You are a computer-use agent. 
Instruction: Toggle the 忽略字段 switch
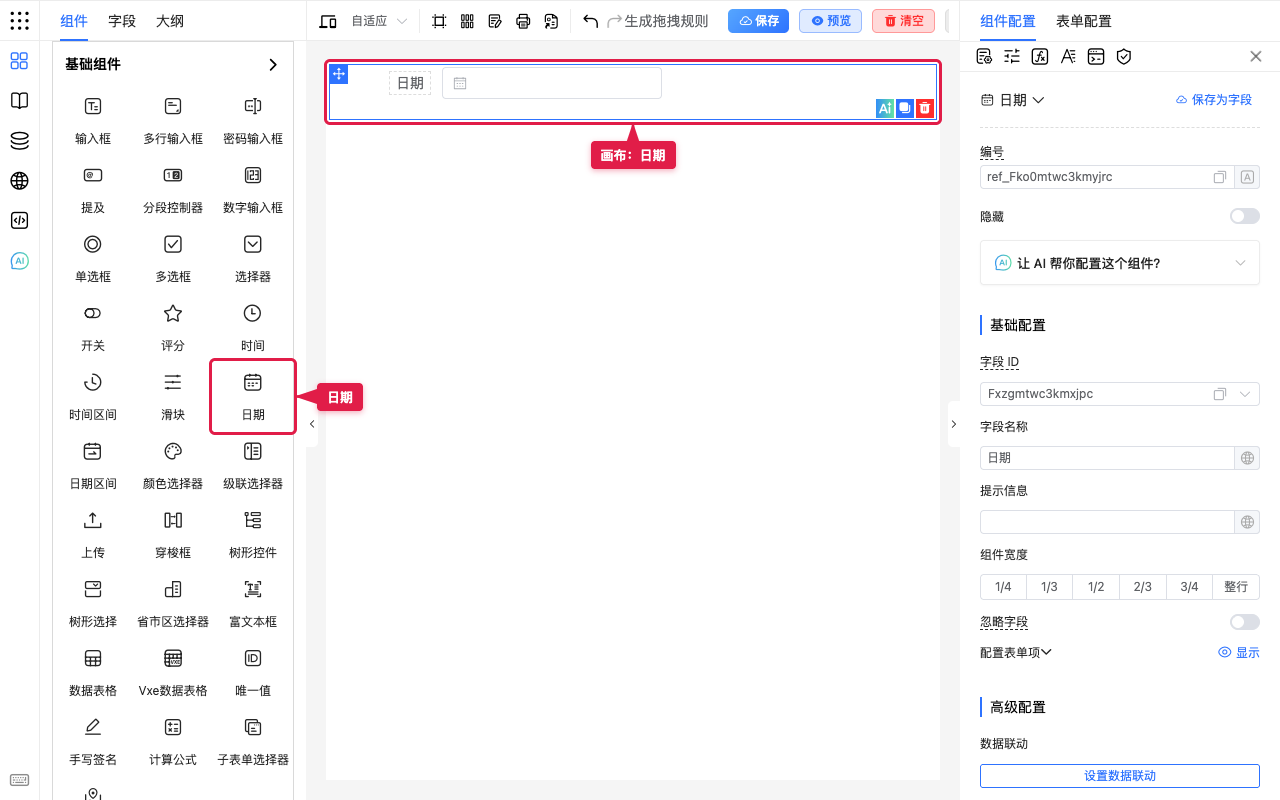point(1245,622)
